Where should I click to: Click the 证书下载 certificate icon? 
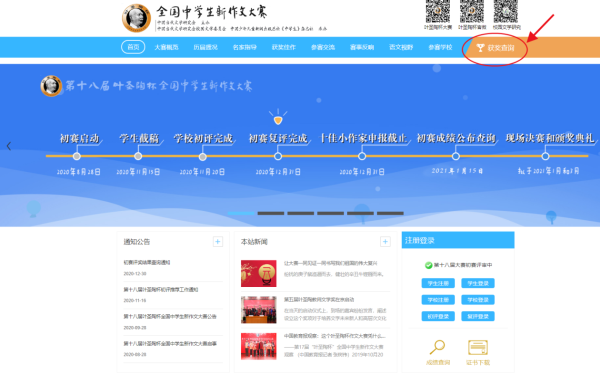[x=478, y=347]
